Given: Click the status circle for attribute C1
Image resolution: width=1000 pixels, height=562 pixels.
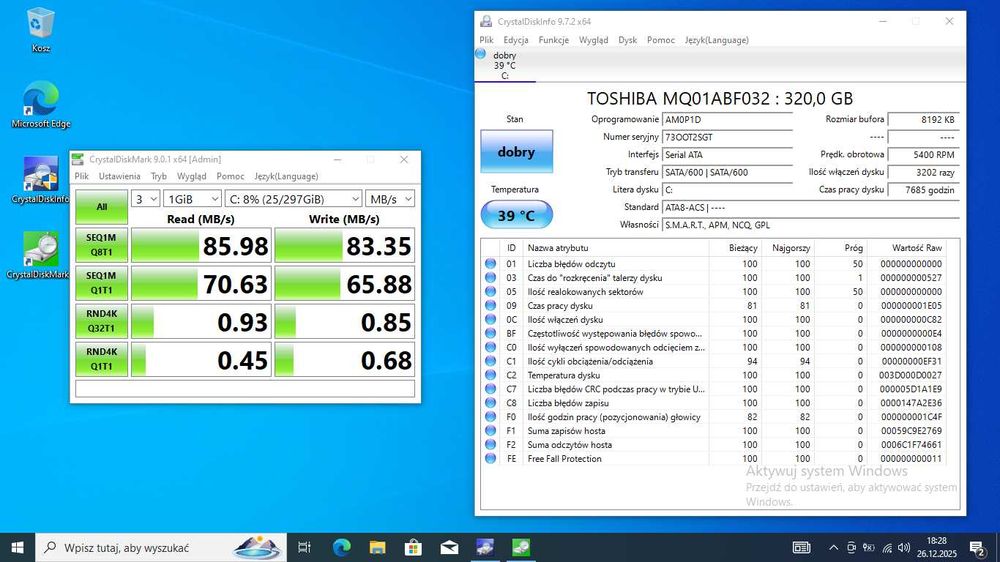Looking at the screenshot, I should [x=490, y=361].
